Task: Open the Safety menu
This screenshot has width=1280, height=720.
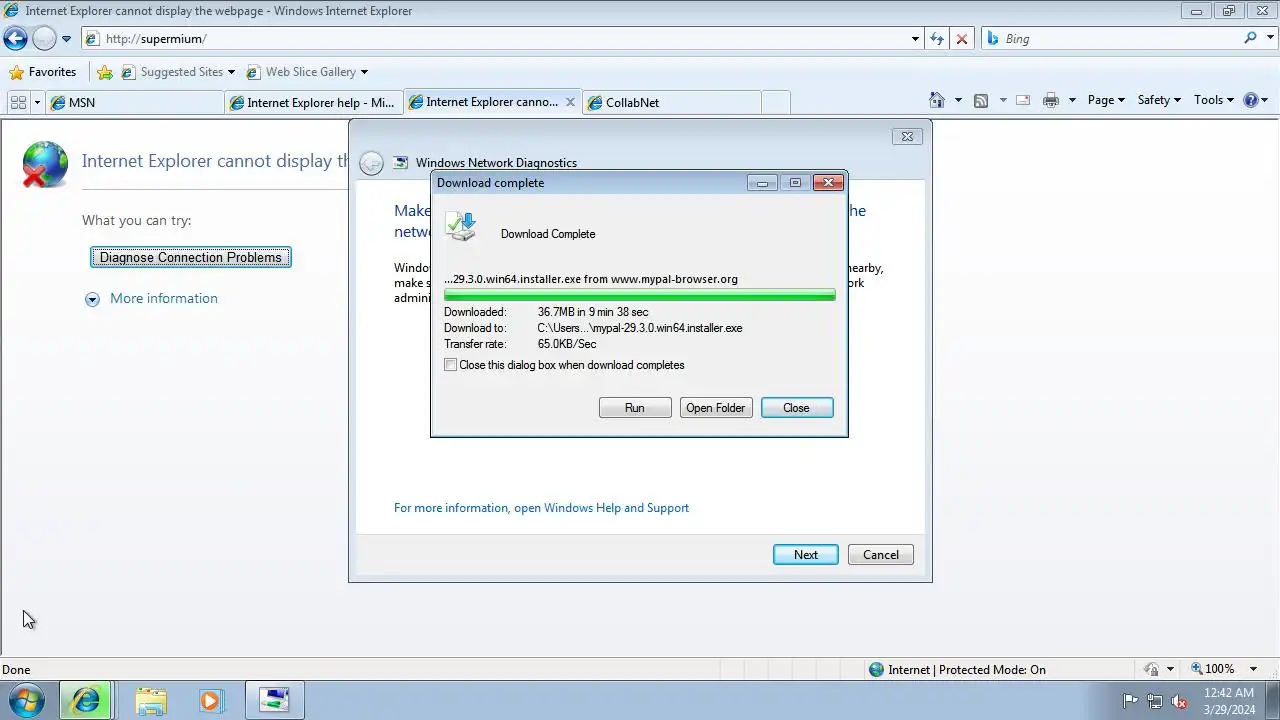Action: point(1159,100)
